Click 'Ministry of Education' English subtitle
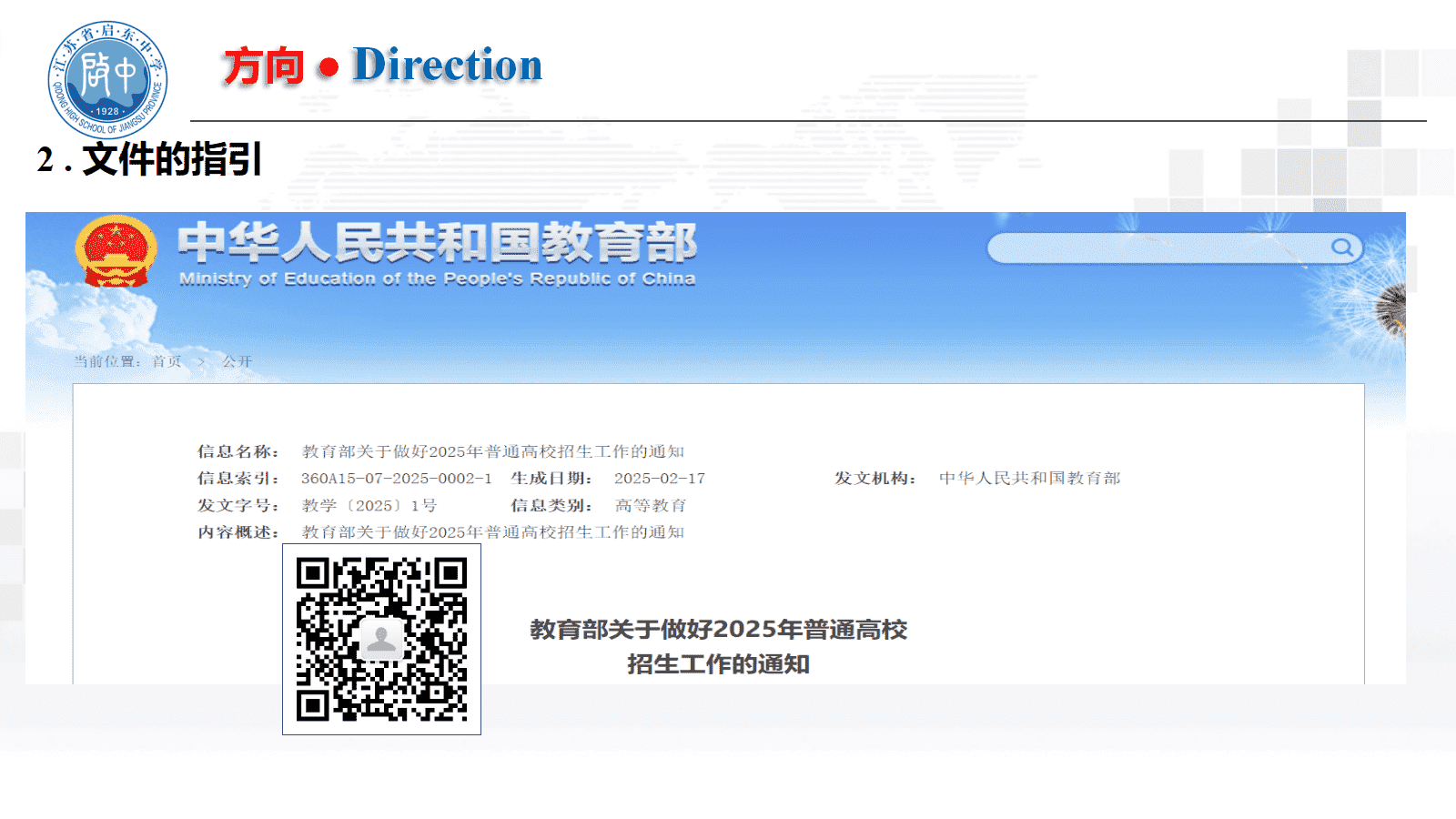 (438, 278)
